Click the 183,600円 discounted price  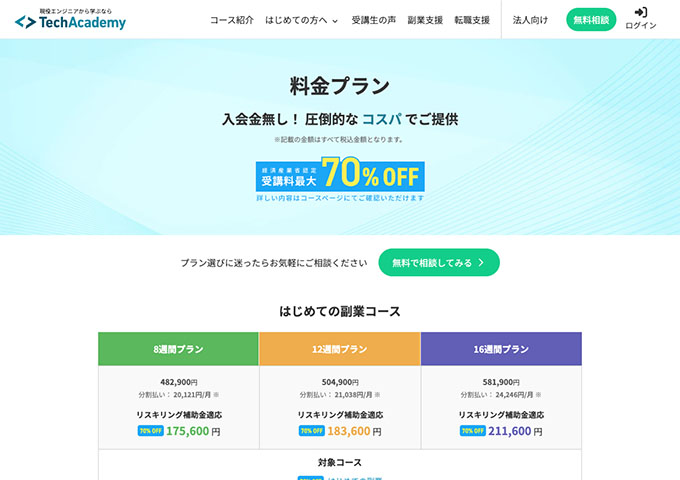click(x=349, y=431)
